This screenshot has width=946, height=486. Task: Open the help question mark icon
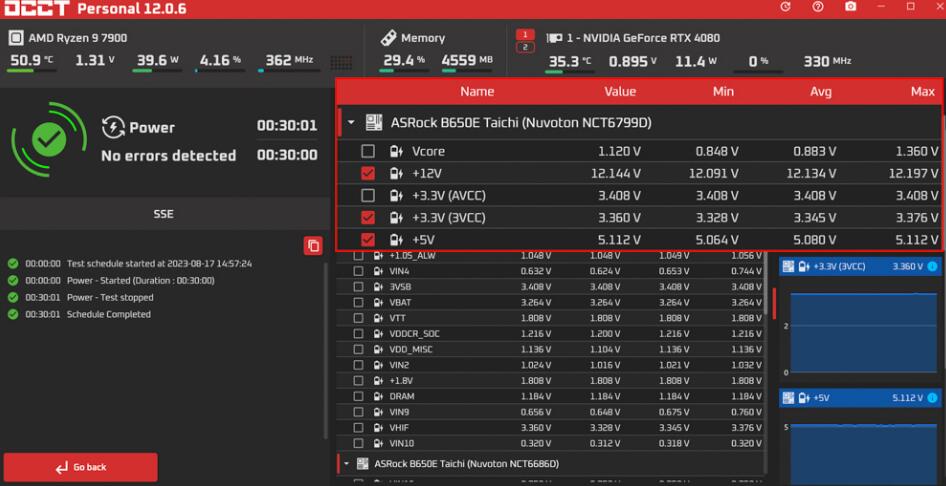[817, 7]
